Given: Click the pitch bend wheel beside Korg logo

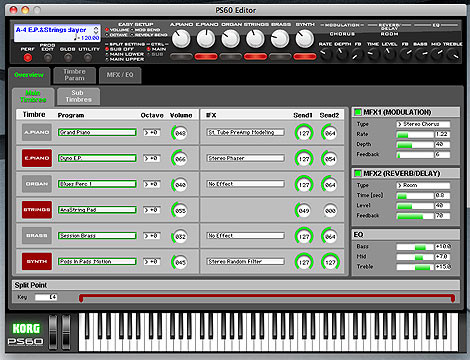Looking at the screenshot, I should (53, 332).
